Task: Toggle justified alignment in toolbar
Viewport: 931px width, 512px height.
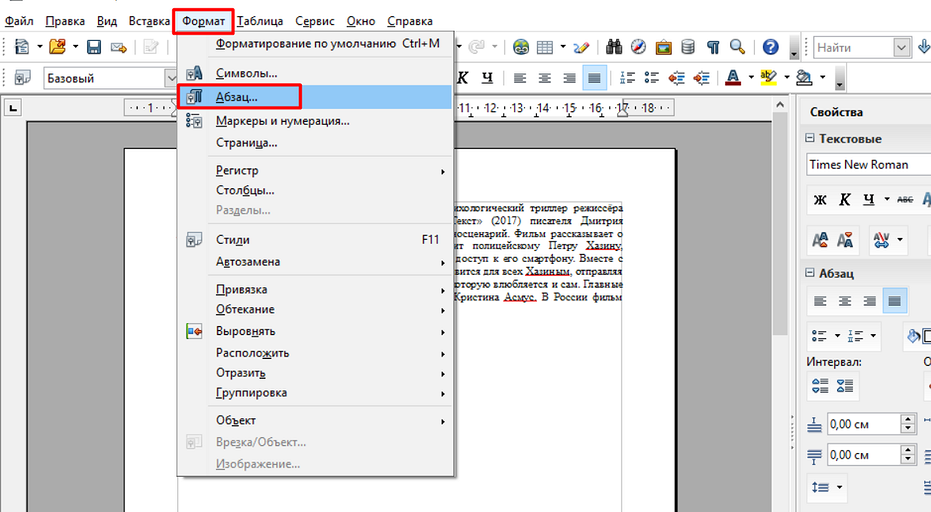Action: click(x=595, y=78)
